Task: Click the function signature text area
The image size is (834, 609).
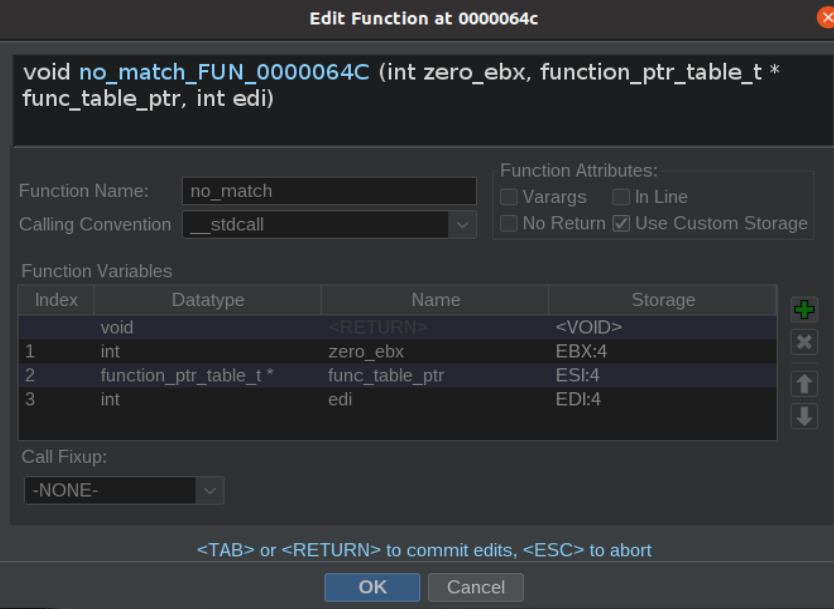Action: click(423, 101)
